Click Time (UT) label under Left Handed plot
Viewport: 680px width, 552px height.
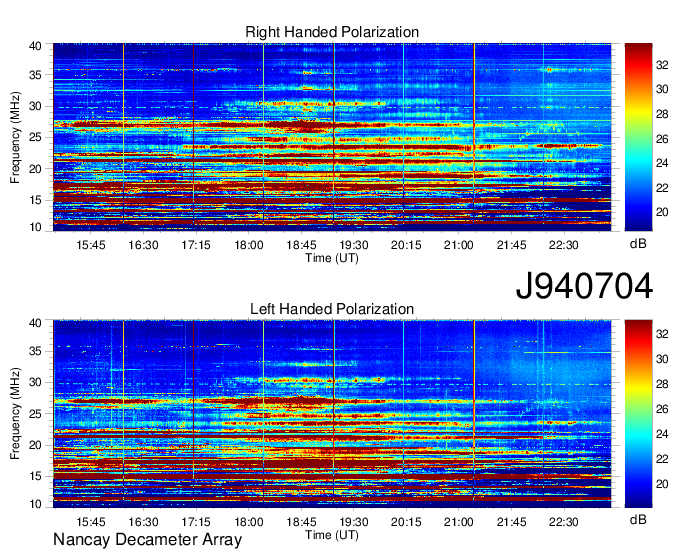coord(332,535)
